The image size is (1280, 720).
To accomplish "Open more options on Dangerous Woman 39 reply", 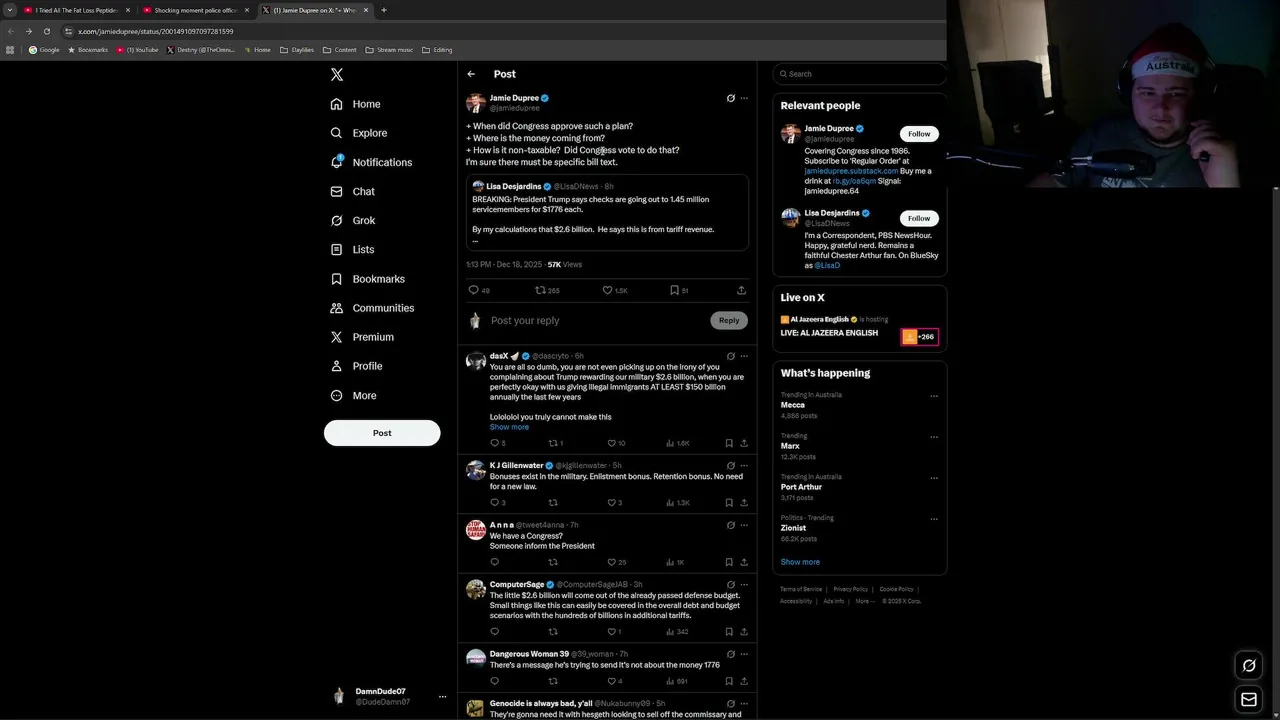I will click(x=744, y=654).
